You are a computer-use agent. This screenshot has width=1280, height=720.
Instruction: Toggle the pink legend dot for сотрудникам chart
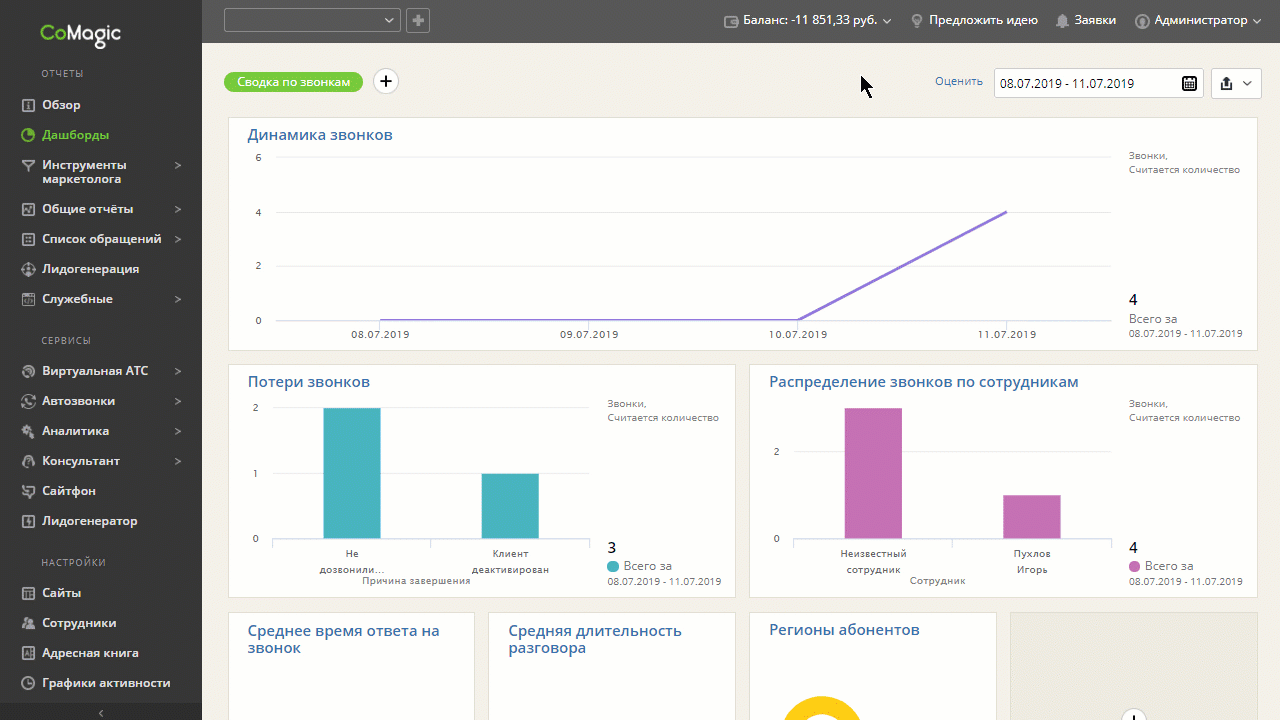pyautogui.click(x=1135, y=566)
